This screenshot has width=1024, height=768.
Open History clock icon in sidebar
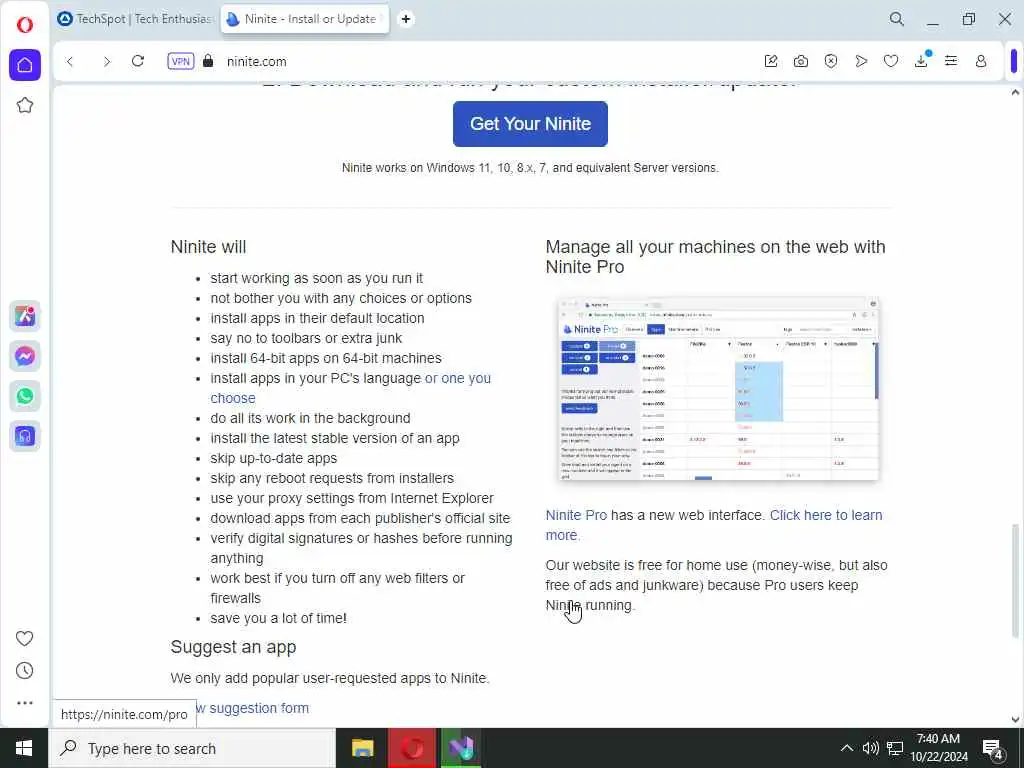click(24, 671)
